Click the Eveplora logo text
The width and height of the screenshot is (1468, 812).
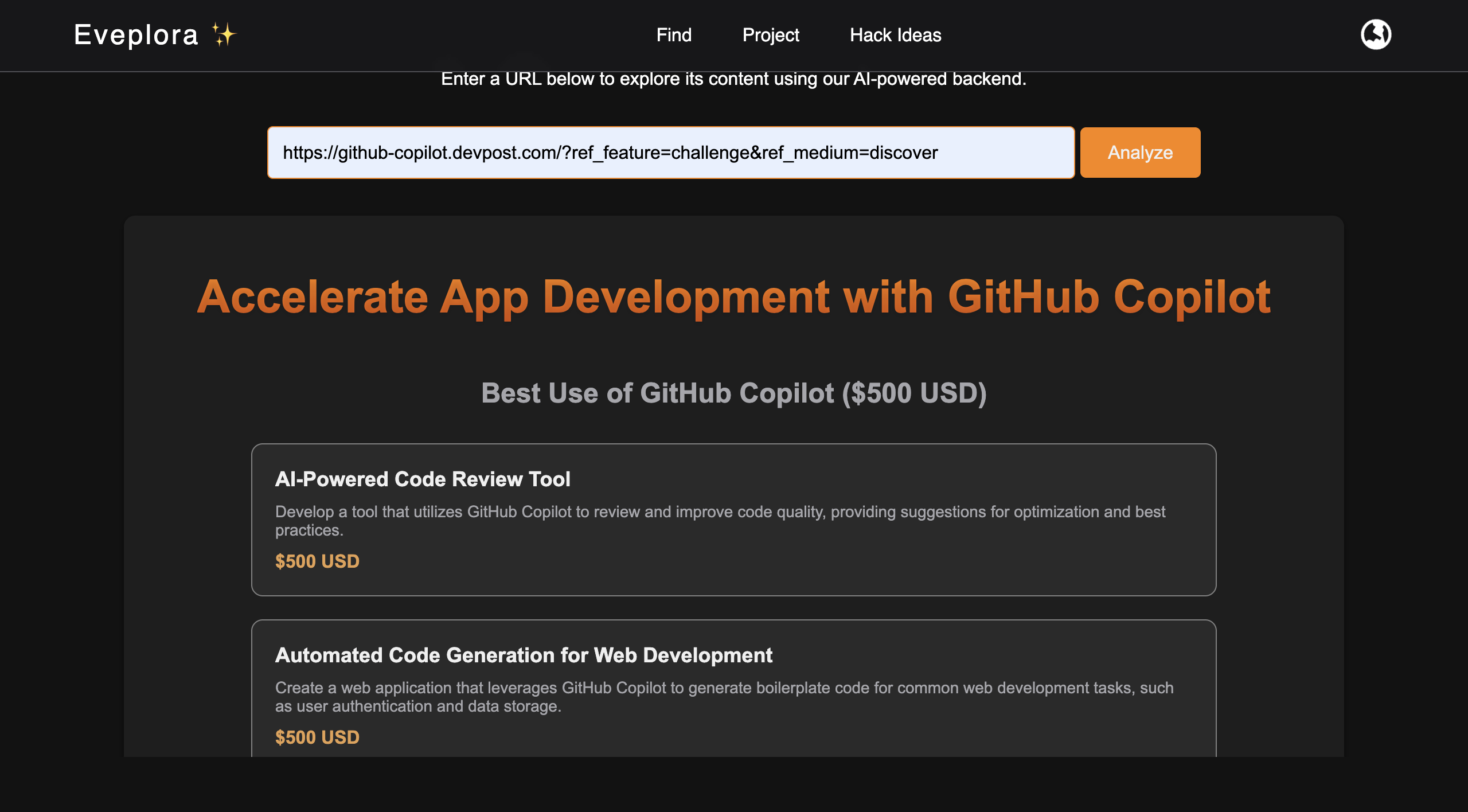pyautogui.click(x=136, y=35)
